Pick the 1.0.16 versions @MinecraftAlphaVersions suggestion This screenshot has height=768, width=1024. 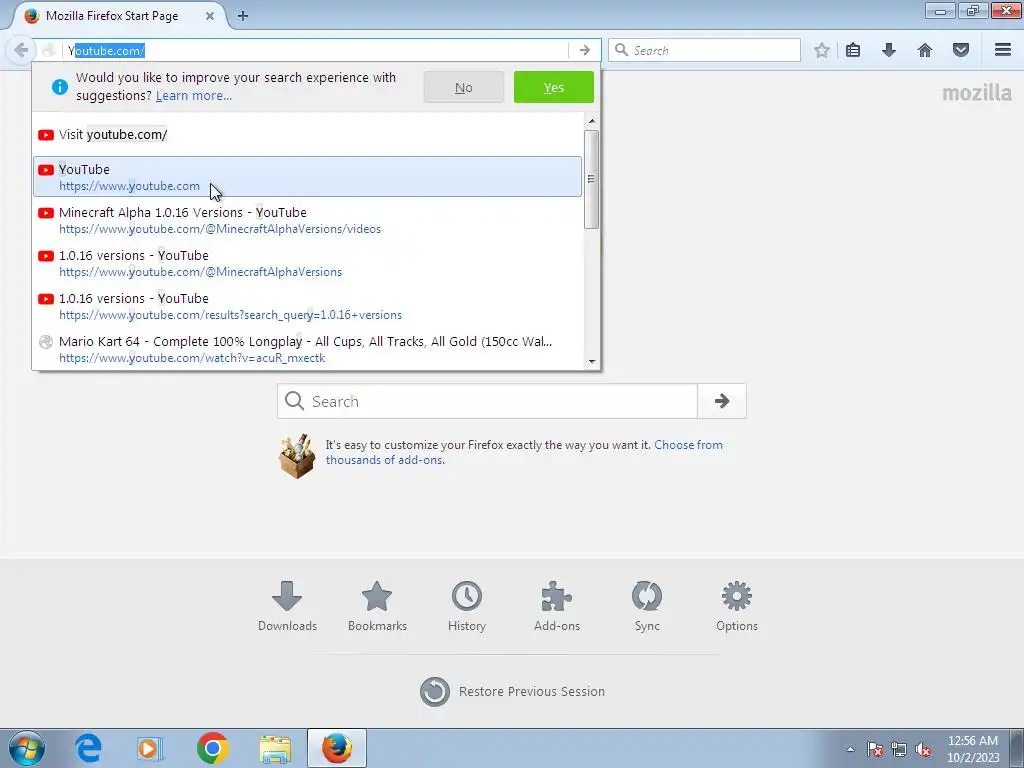click(307, 263)
